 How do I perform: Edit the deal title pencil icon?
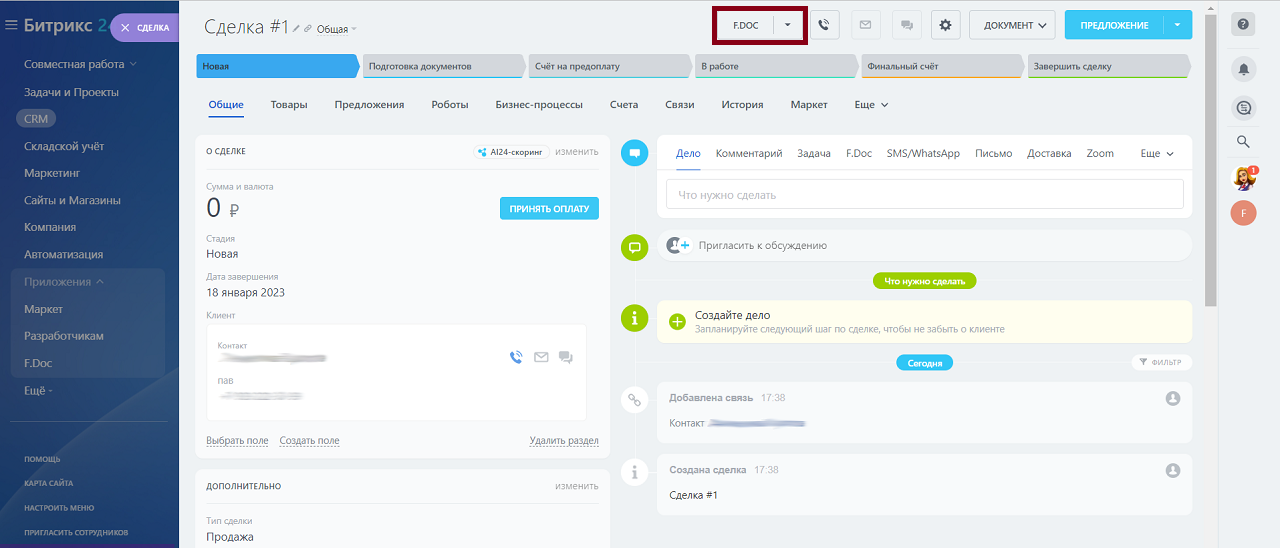(x=297, y=29)
